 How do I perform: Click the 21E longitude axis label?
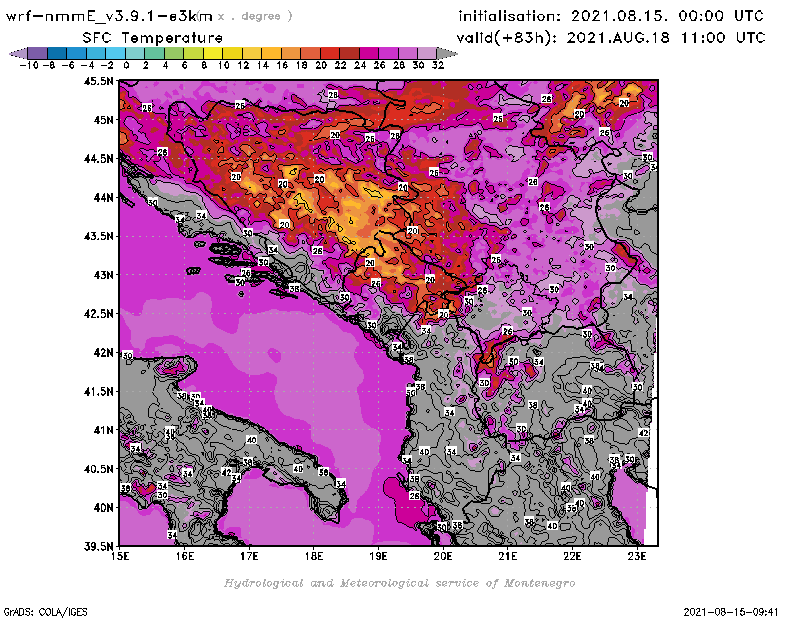click(508, 556)
